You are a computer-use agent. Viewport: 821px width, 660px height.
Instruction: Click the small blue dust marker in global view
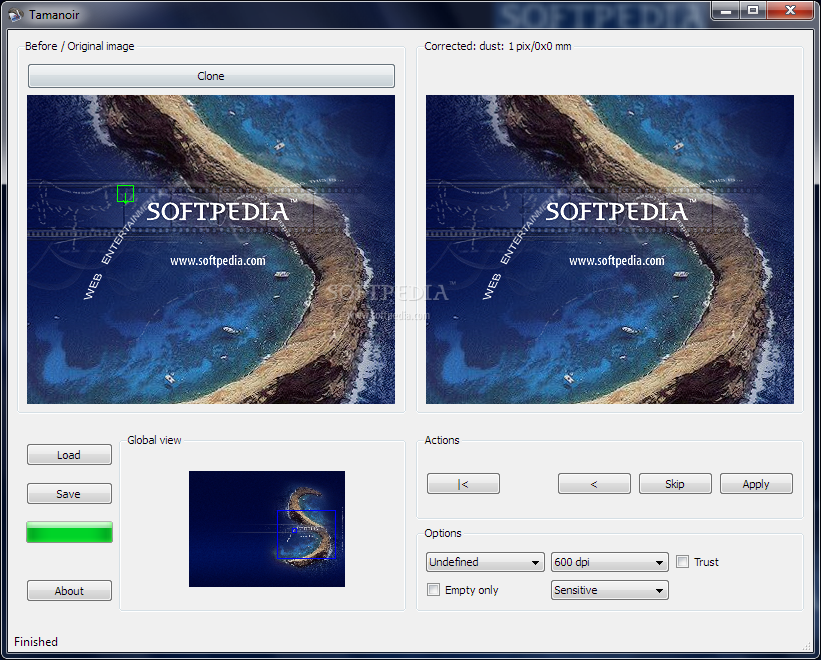[294, 530]
